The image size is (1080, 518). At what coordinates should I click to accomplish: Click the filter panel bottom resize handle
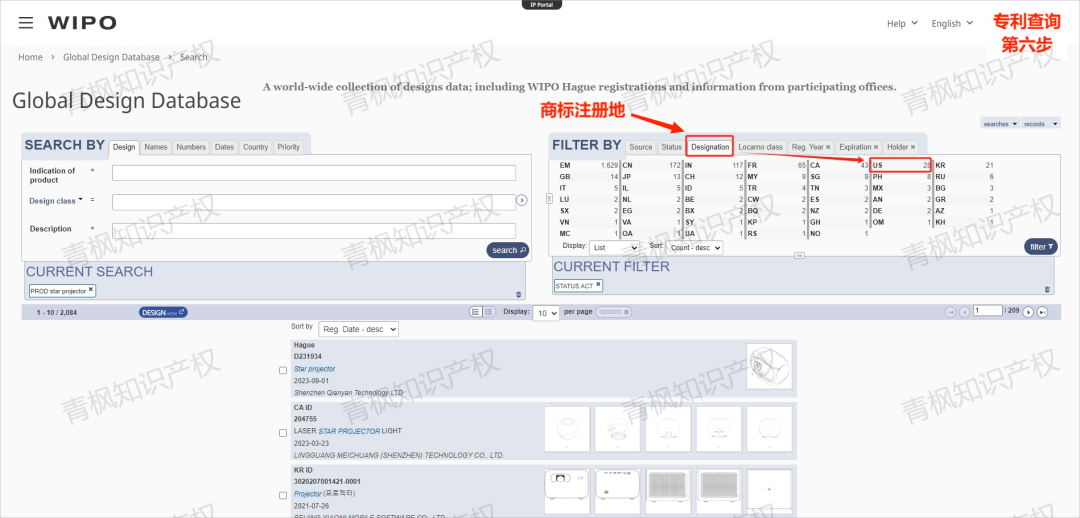pyautogui.click(x=799, y=256)
